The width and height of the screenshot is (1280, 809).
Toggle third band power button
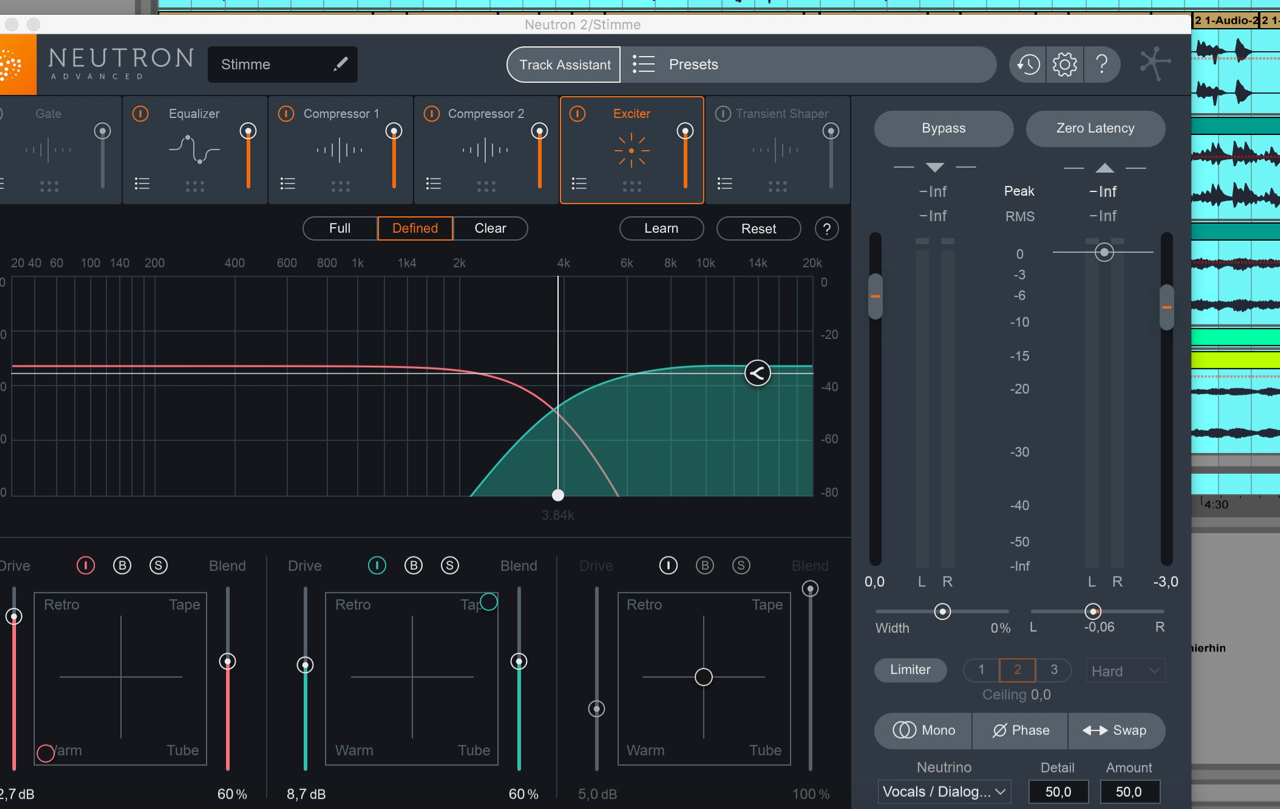point(668,566)
